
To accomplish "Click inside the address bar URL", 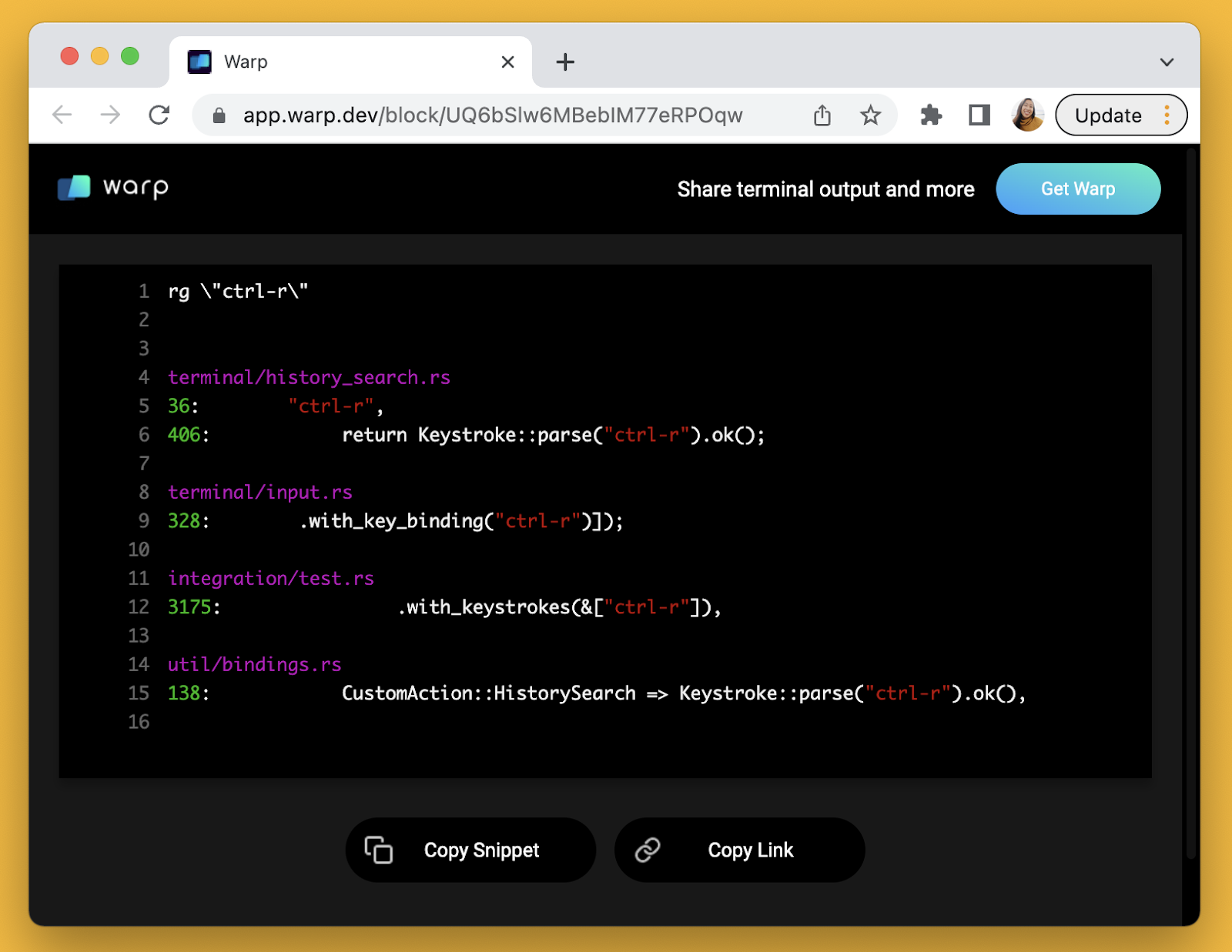I will click(493, 115).
